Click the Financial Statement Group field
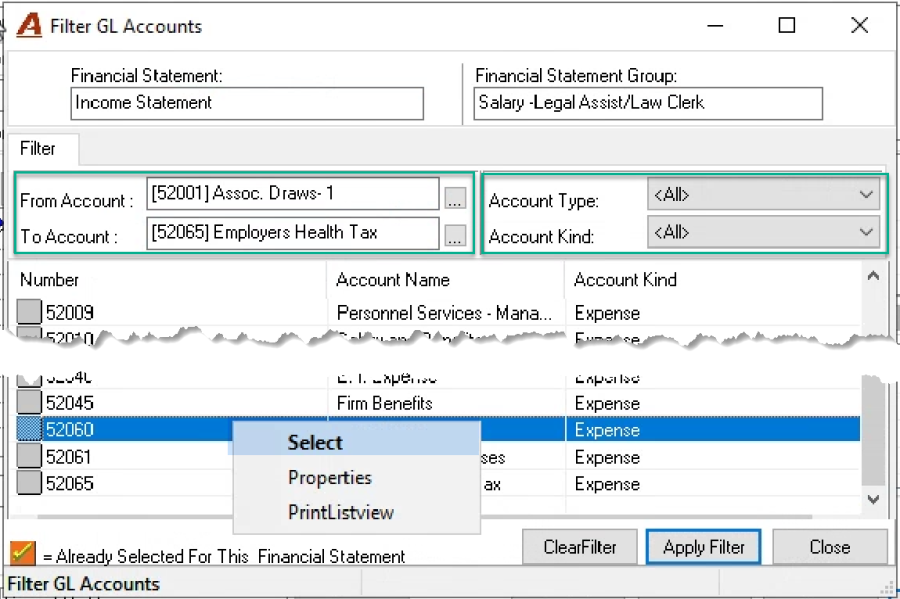The height and width of the screenshot is (599, 900). click(x=648, y=103)
